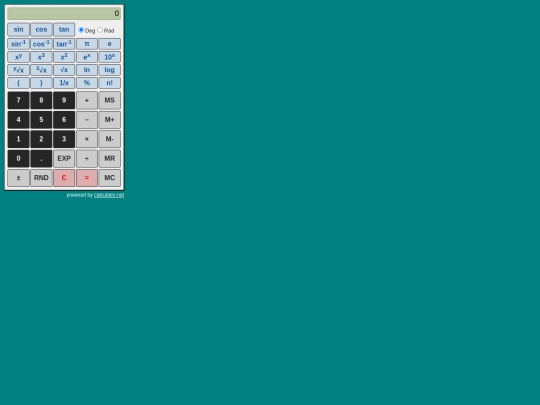Screen dimensions: 540x405
Task: Tap the digit 8 key
Action: (x=41, y=100)
